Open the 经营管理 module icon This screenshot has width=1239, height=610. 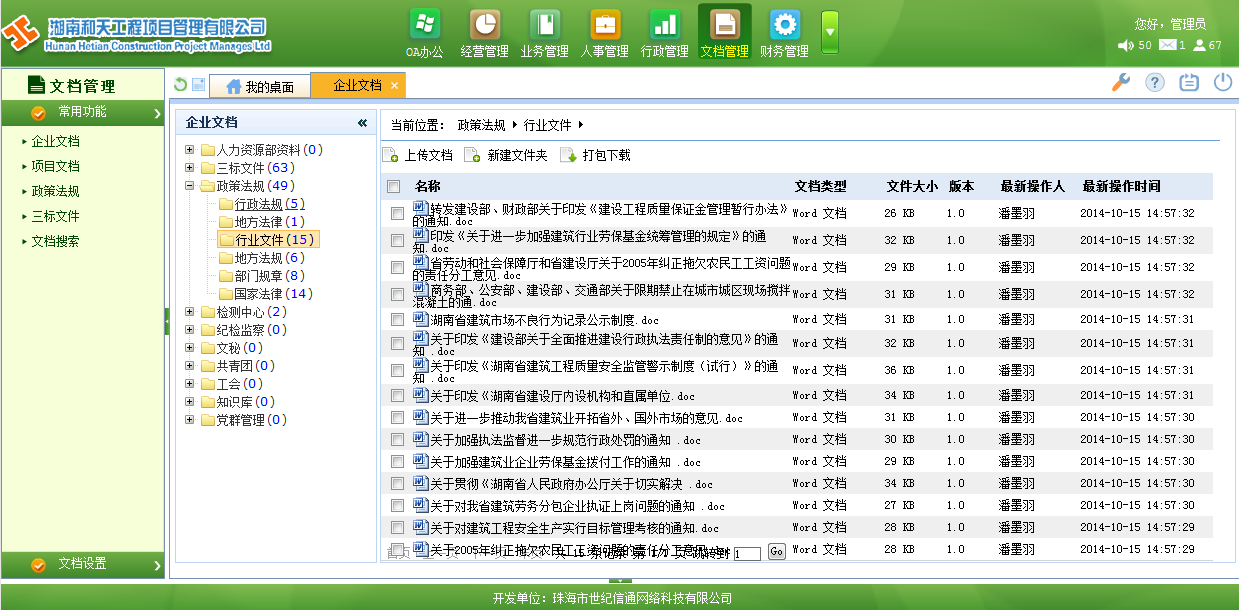point(485,25)
